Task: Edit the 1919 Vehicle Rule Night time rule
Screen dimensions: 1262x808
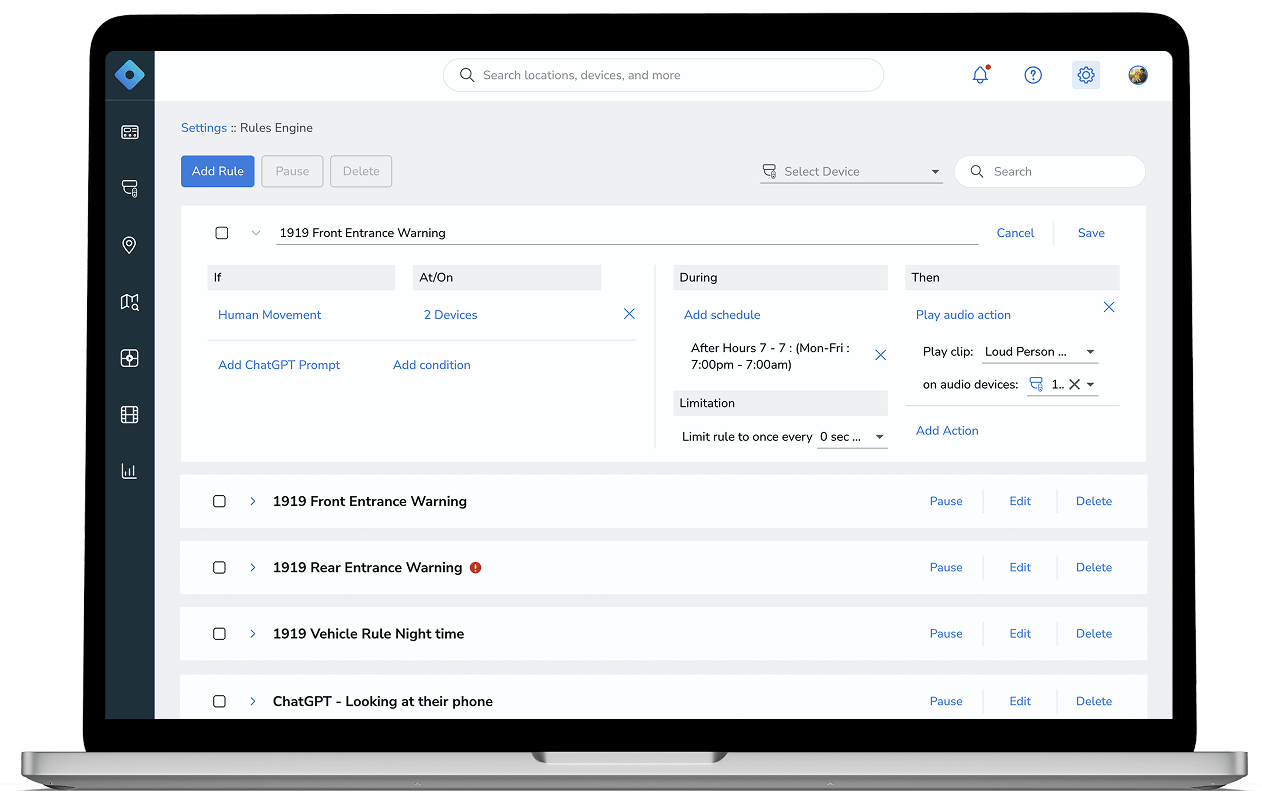Action: [x=1020, y=634]
